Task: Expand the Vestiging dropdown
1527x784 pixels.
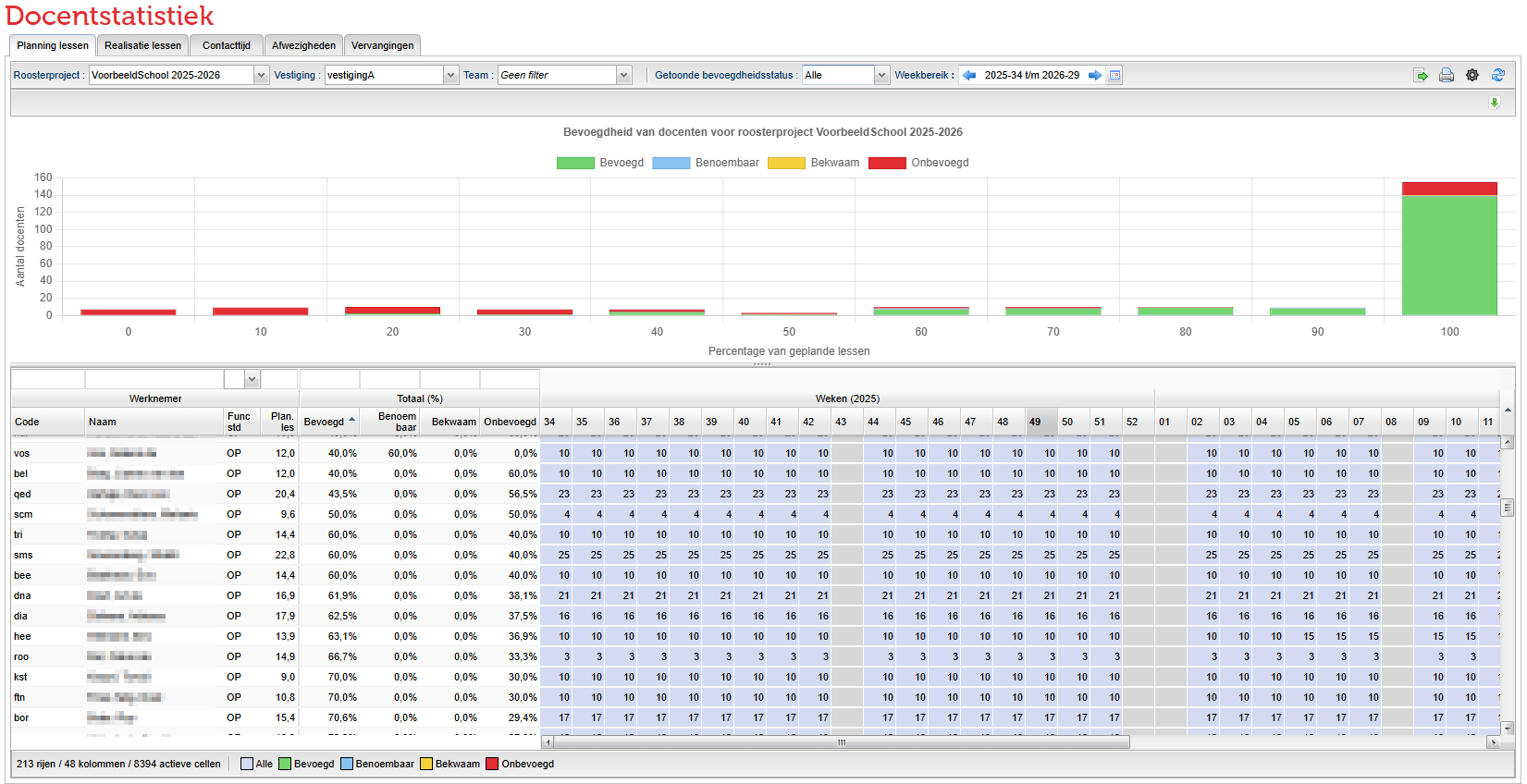Action: 450,76
